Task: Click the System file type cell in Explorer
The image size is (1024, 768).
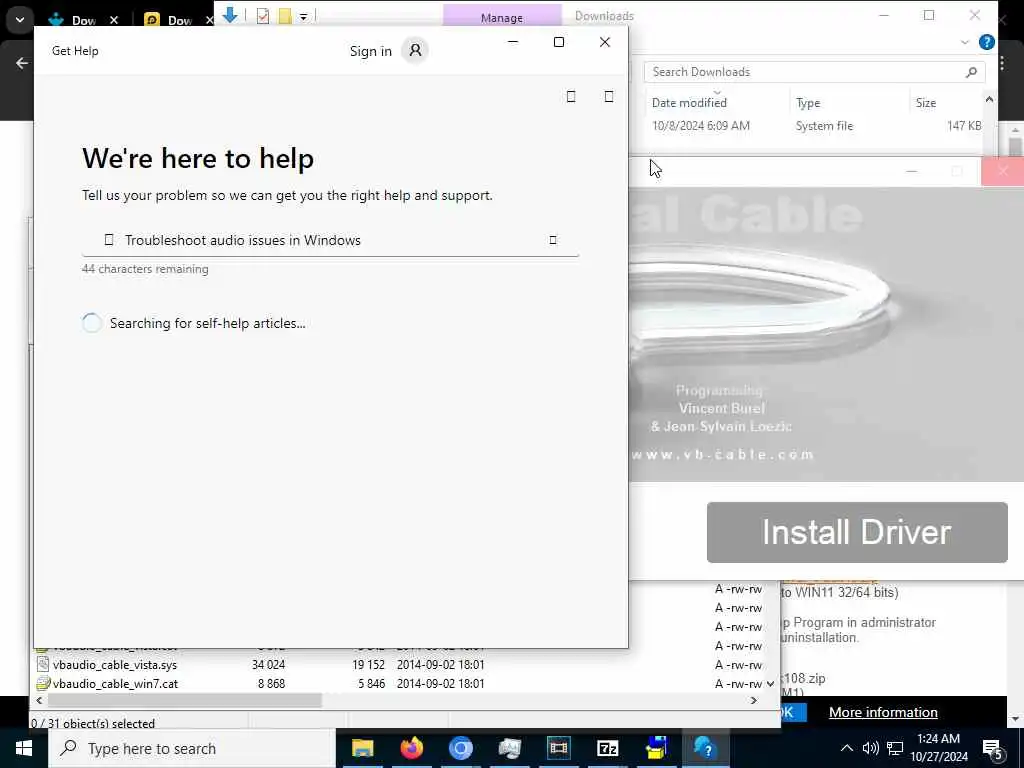Action: 824,125
